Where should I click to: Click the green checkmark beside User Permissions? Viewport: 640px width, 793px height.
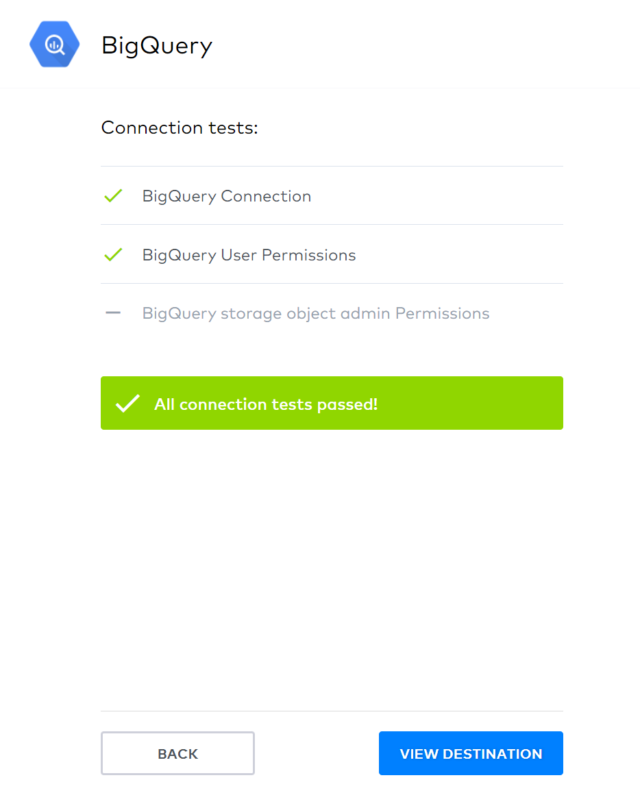coord(113,254)
